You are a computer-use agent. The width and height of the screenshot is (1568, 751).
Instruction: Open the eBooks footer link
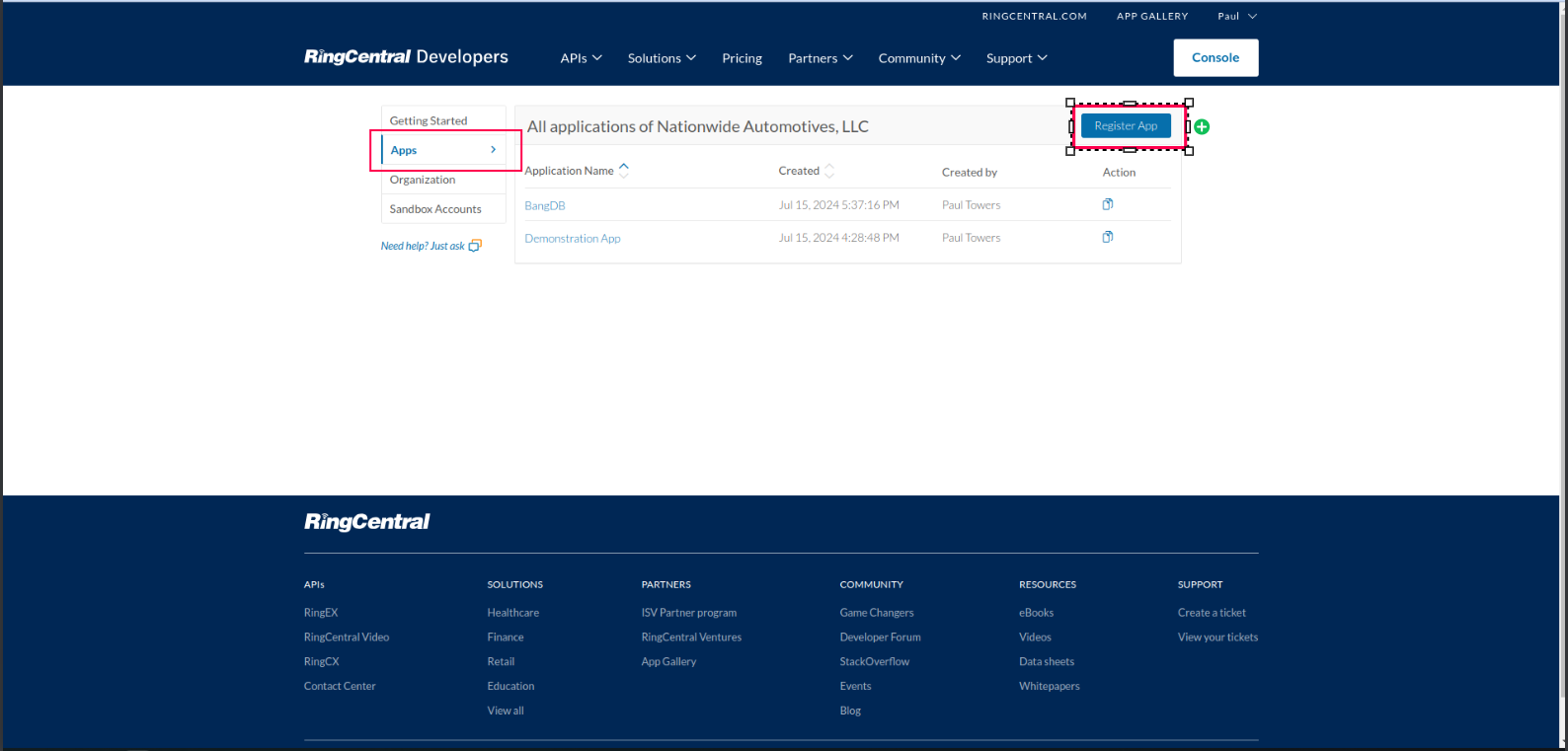coord(1036,613)
